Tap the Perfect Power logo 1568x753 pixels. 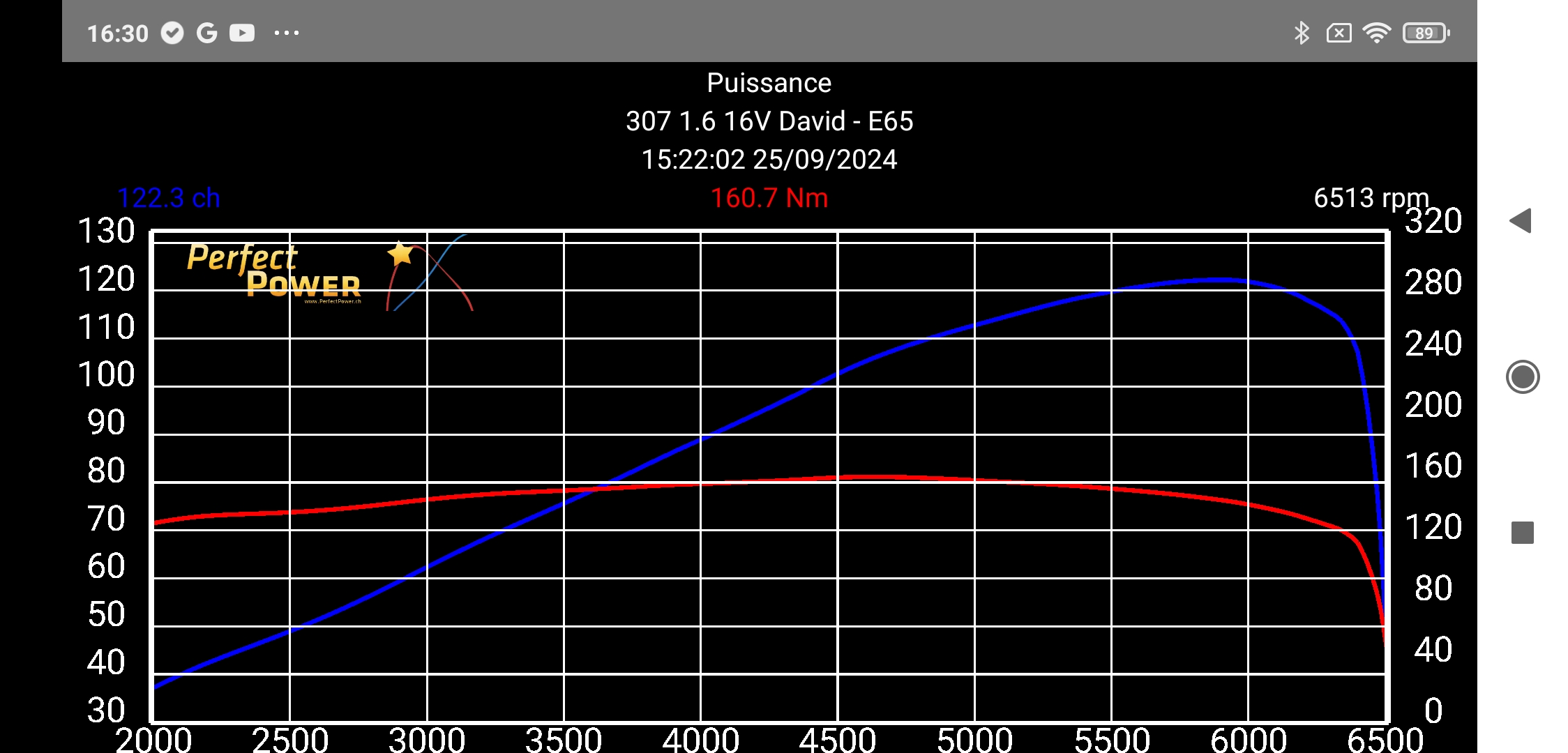pos(274,273)
